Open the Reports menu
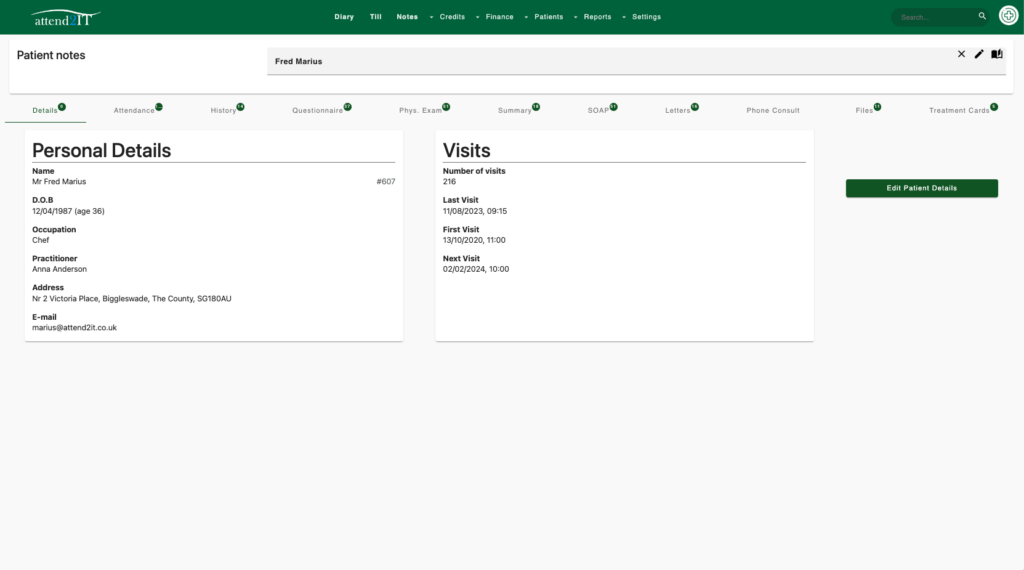The width and height of the screenshot is (1024, 570). pos(598,17)
